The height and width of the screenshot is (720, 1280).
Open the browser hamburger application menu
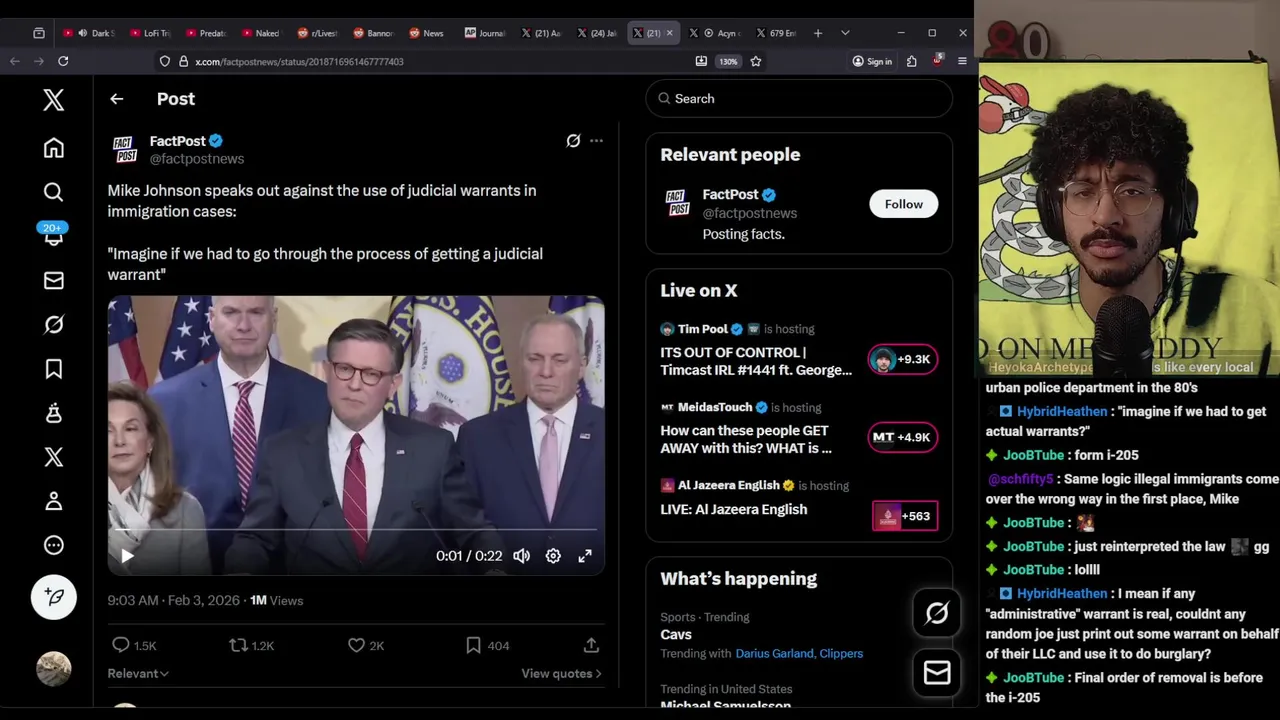pos(962,62)
